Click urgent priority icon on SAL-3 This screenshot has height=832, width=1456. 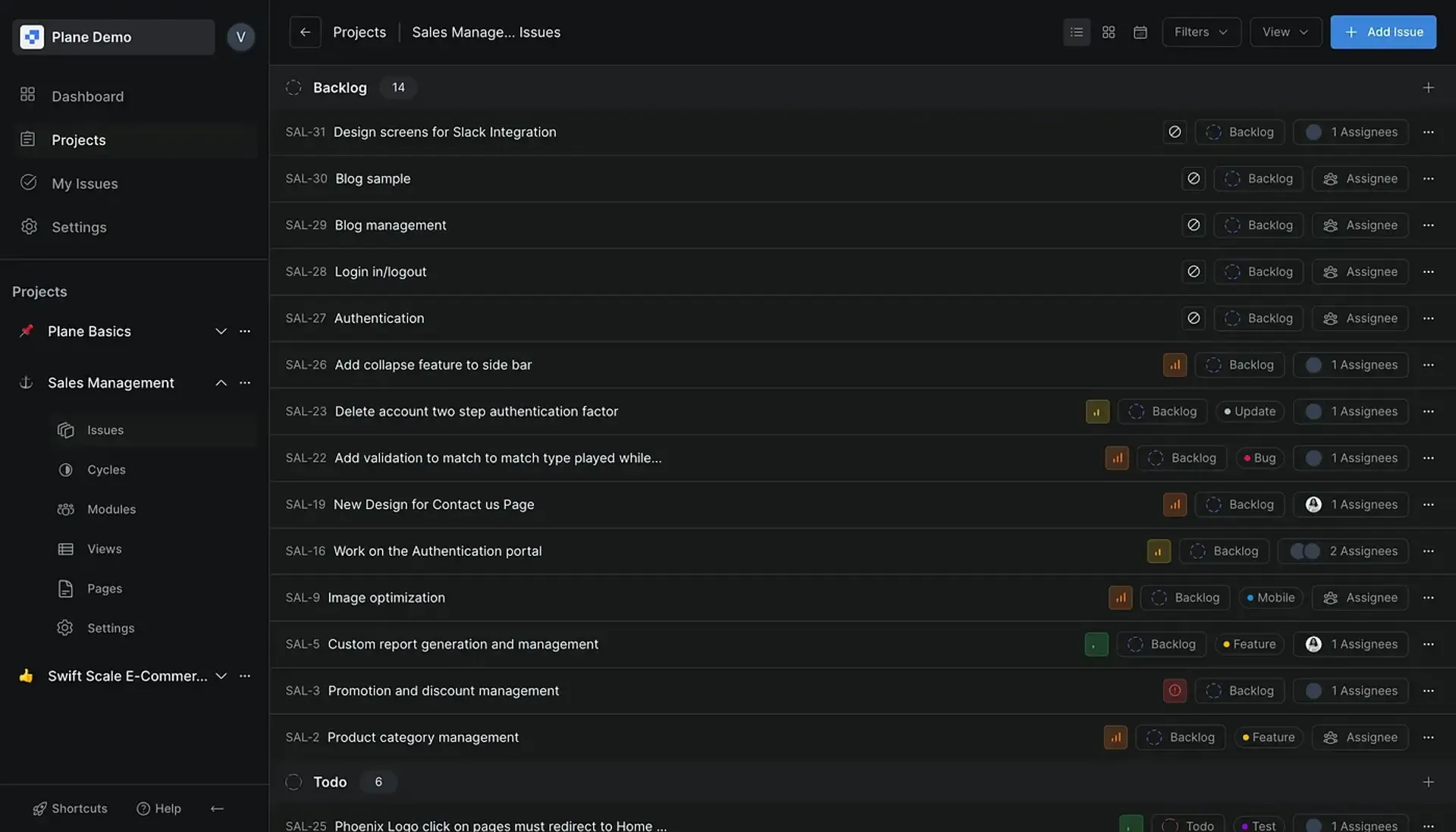click(1174, 690)
